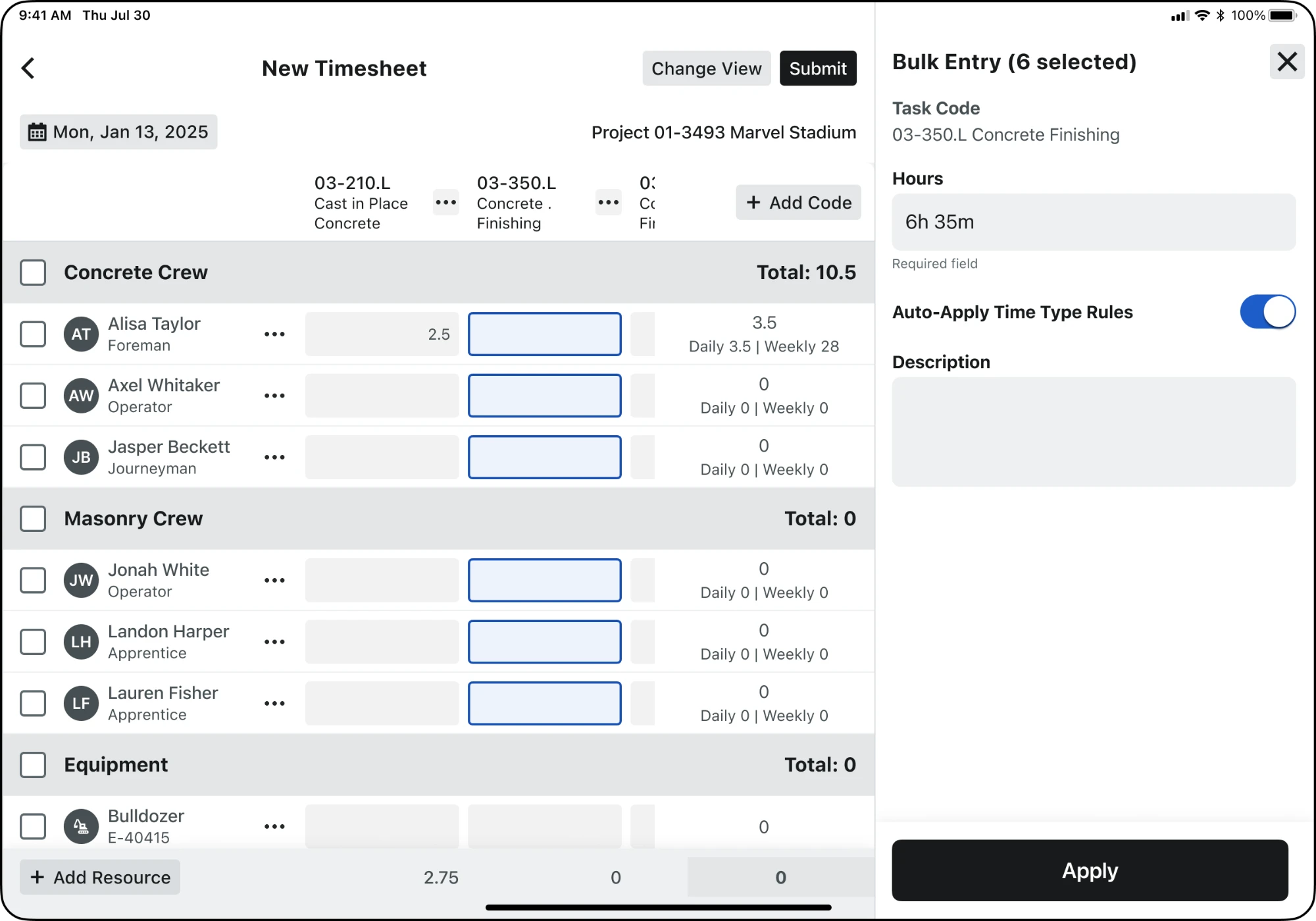Click into the Description text area
This screenshot has width=1316, height=921.
(1094, 432)
